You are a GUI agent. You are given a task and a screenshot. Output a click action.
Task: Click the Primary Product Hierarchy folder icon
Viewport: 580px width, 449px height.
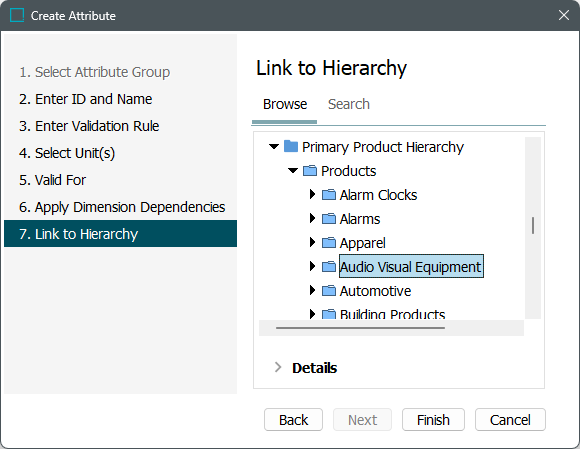pyautogui.click(x=291, y=146)
